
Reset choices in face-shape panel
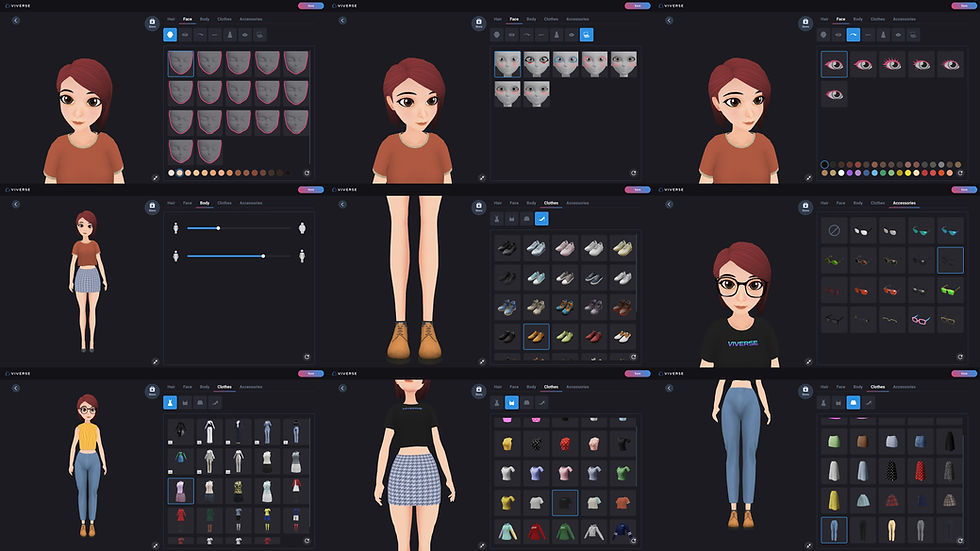[307, 173]
